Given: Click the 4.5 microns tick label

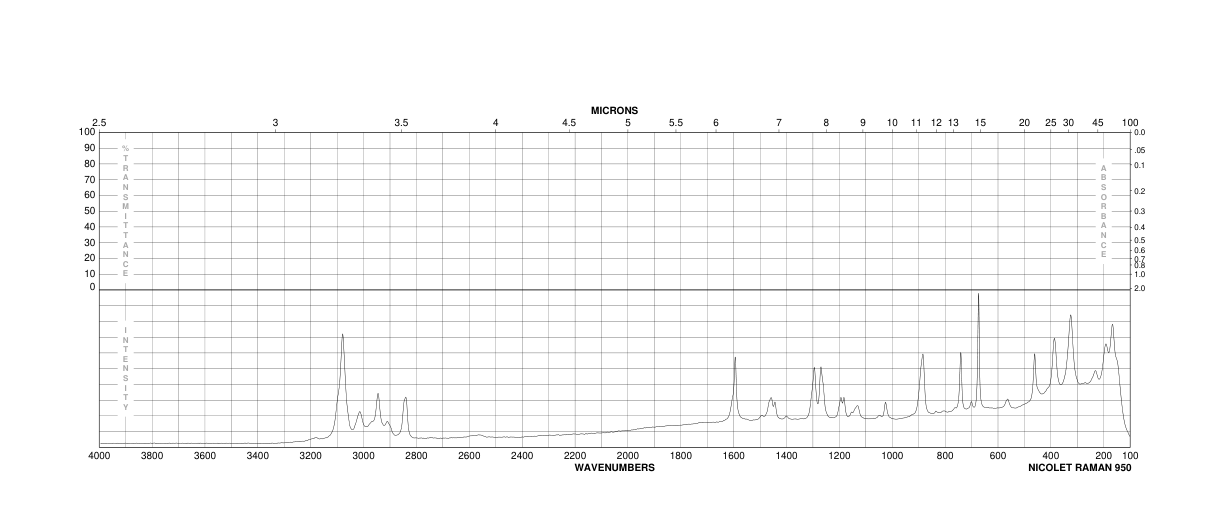Looking at the screenshot, I should (x=569, y=123).
